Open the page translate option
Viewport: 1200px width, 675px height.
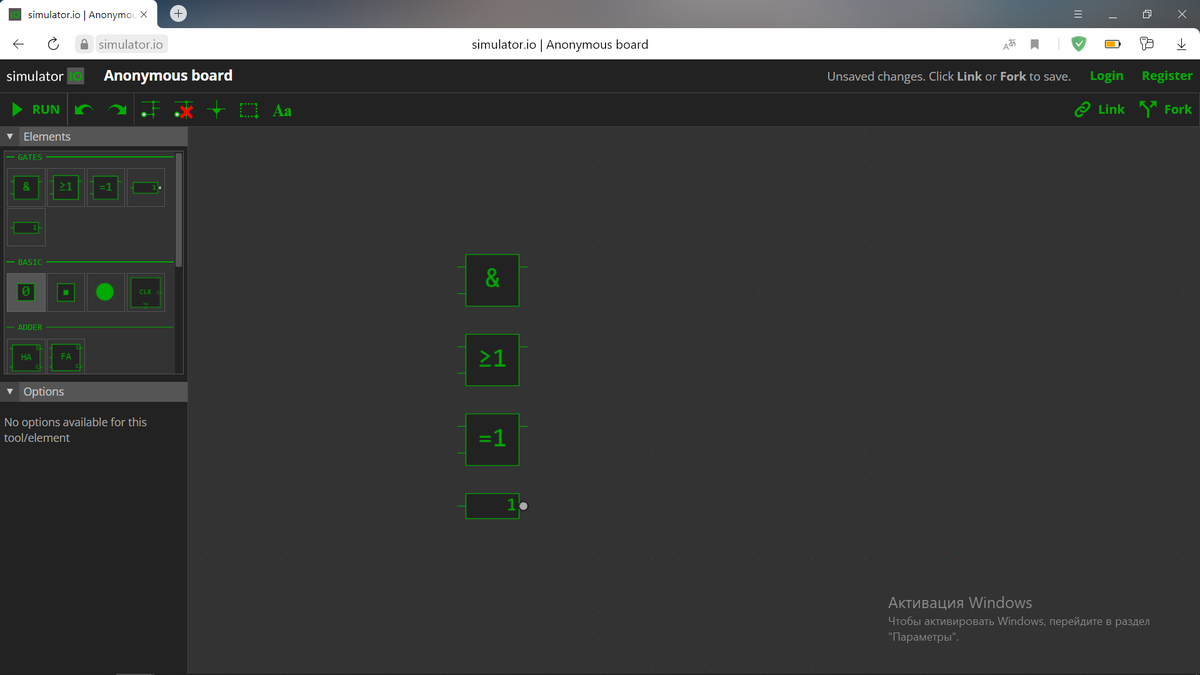[1009, 44]
